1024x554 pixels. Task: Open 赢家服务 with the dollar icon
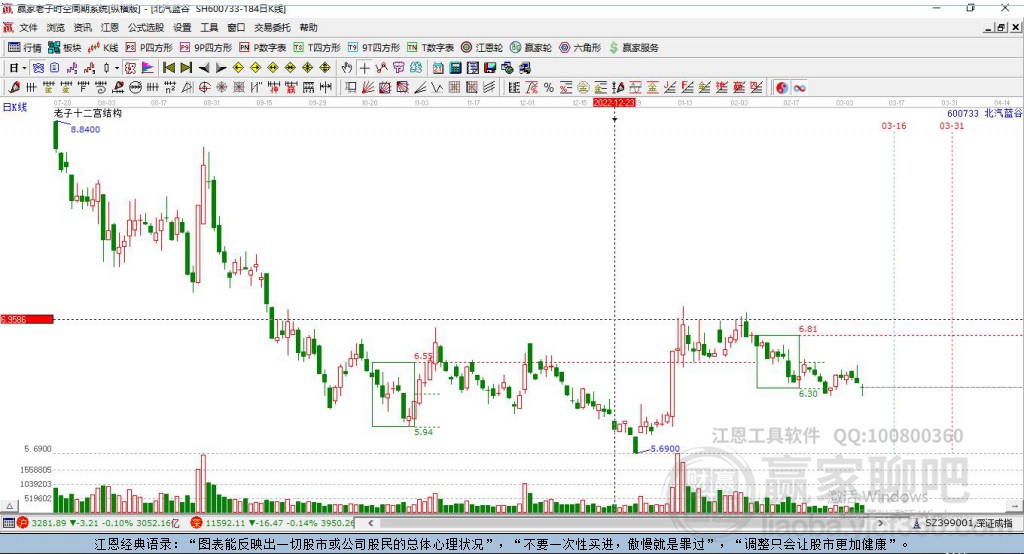click(633, 48)
